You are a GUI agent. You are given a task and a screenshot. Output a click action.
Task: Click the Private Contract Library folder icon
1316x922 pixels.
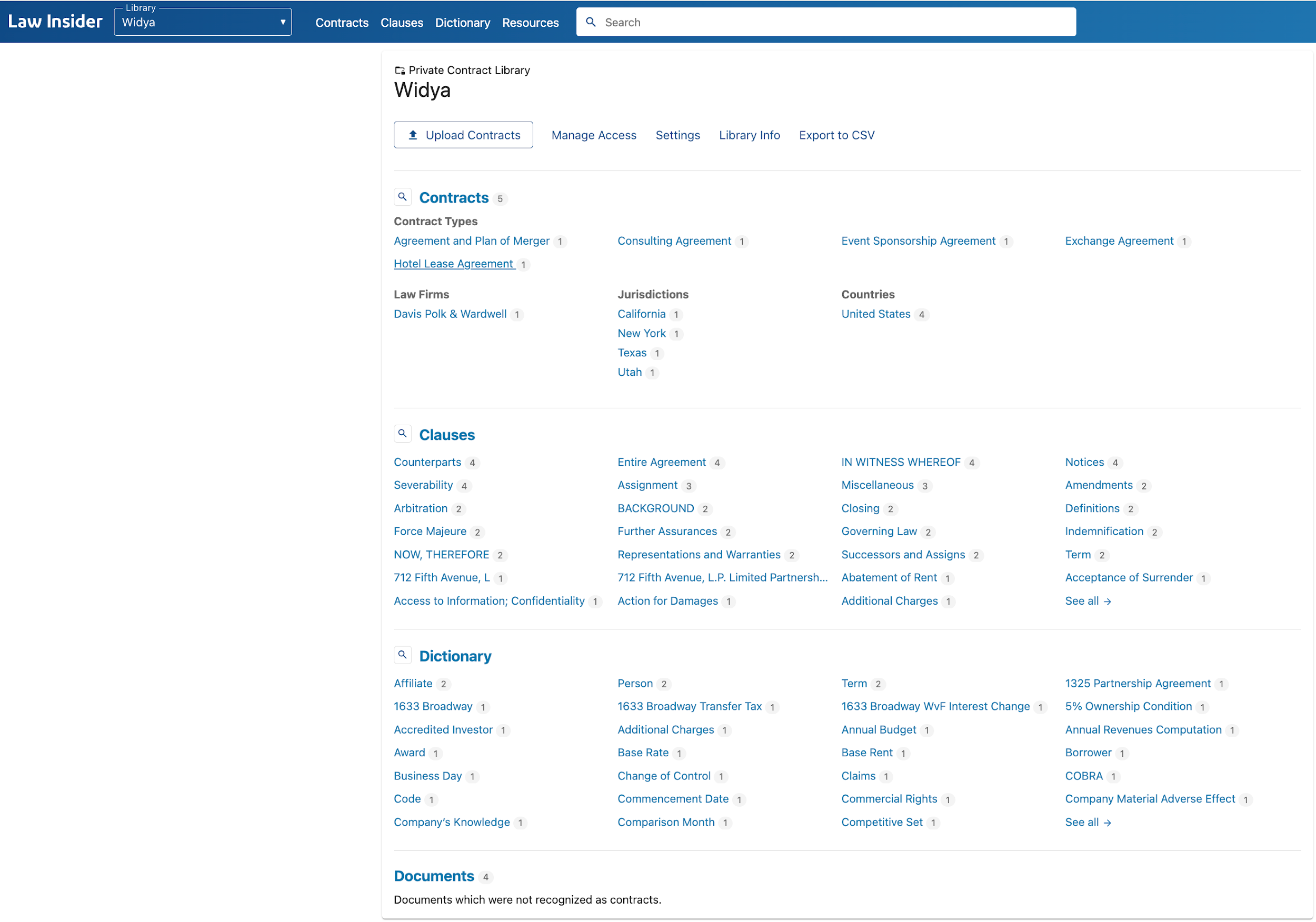tap(400, 71)
